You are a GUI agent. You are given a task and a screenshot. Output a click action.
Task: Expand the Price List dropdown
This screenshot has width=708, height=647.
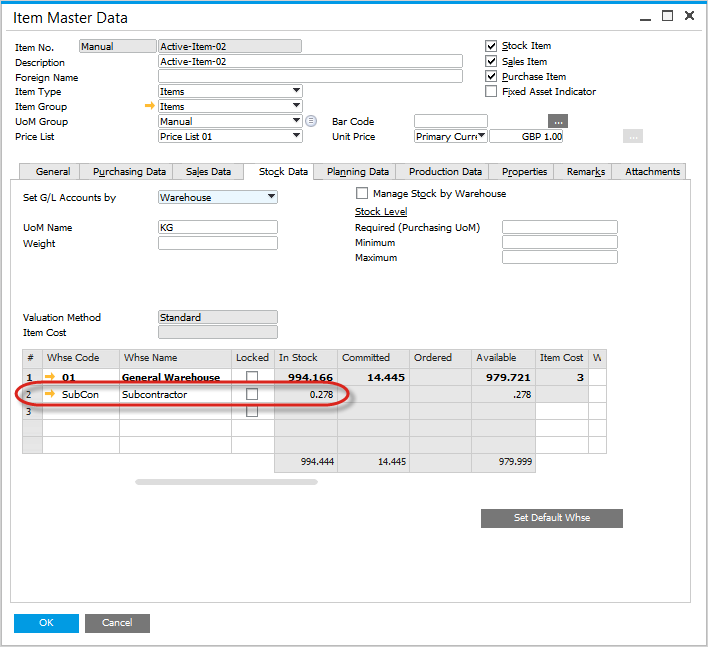(x=296, y=137)
